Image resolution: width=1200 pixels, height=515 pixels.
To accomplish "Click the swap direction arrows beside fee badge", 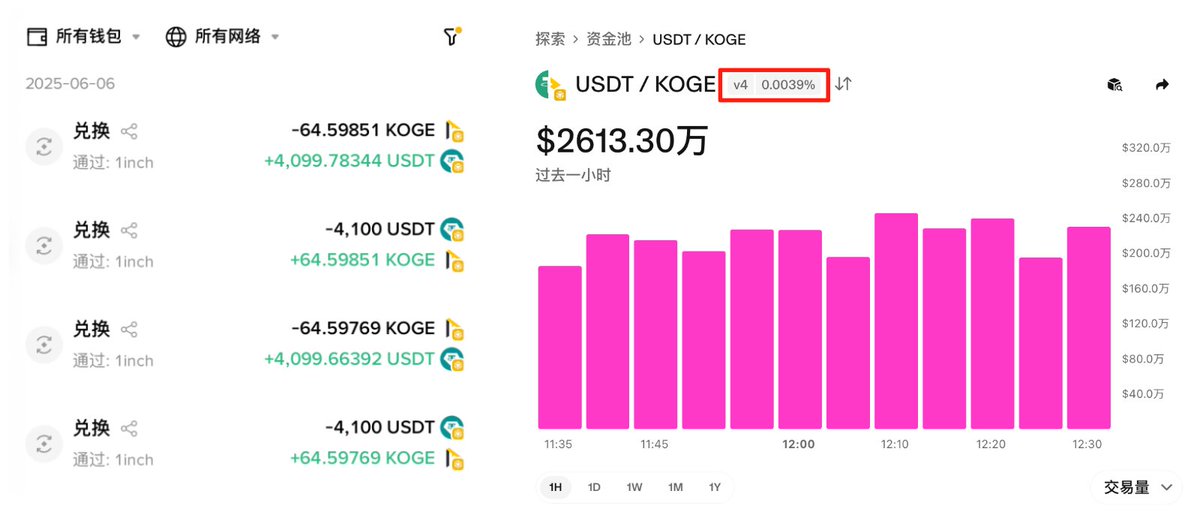I will pos(844,84).
